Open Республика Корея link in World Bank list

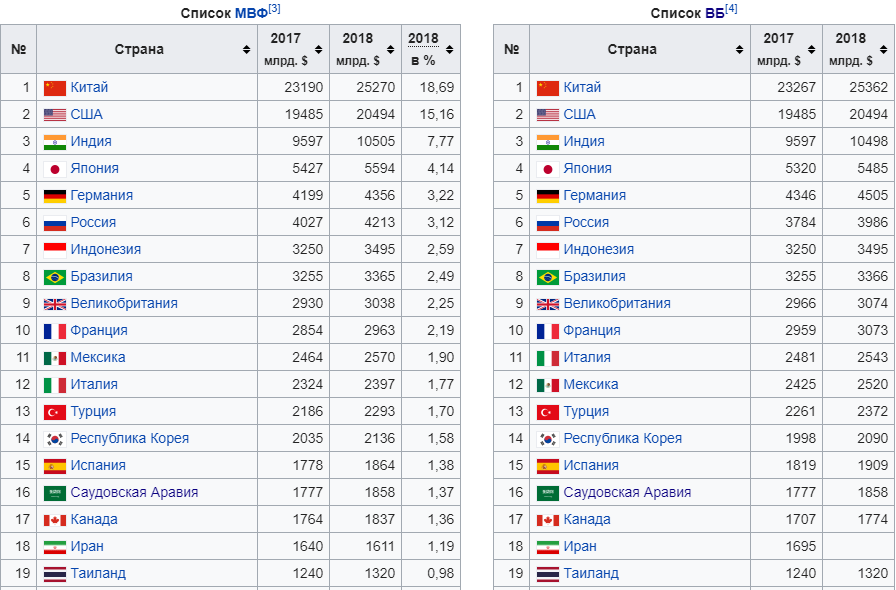tap(622, 439)
